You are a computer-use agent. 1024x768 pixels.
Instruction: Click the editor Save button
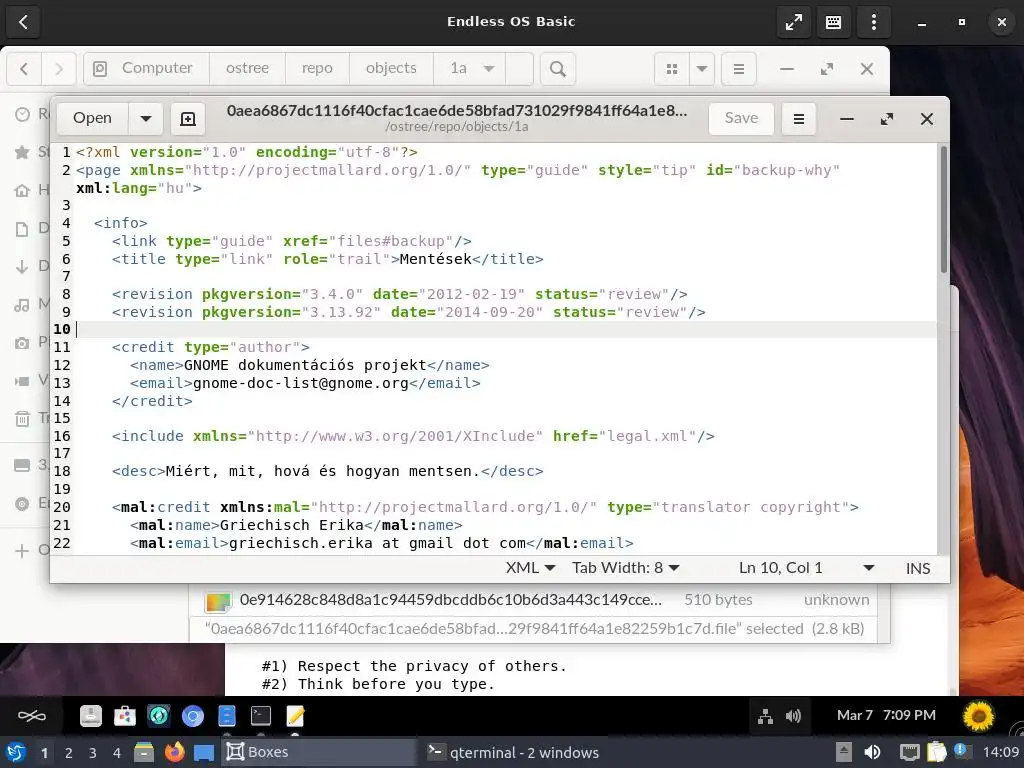[741, 118]
